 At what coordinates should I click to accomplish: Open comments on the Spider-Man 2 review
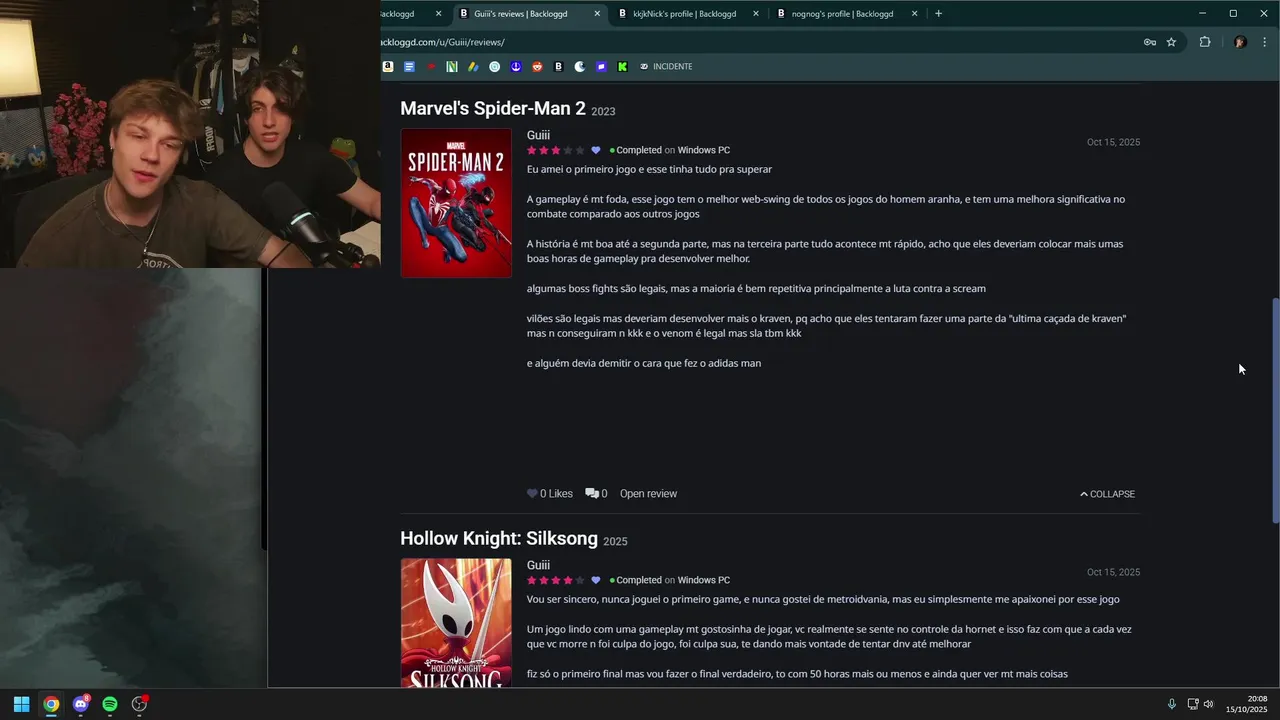click(x=596, y=494)
